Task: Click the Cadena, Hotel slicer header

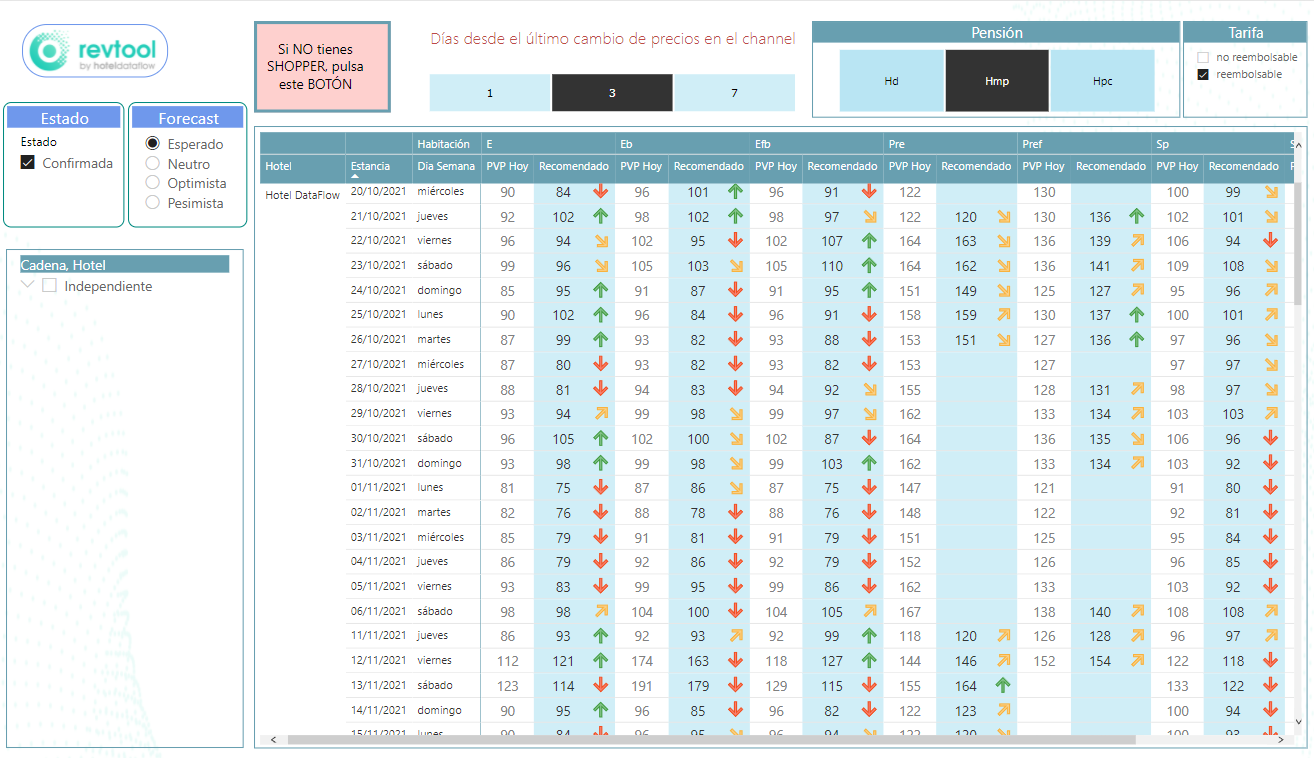Action: click(125, 264)
